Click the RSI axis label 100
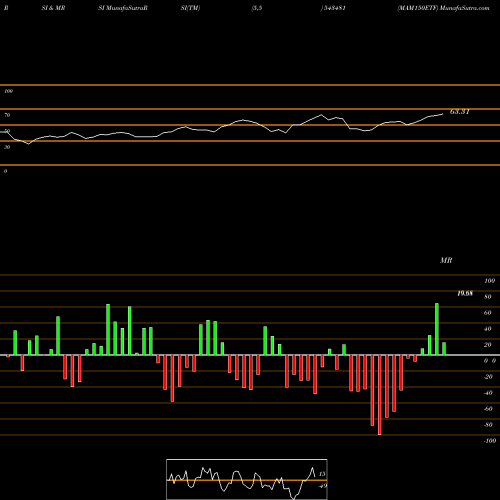The height and width of the screenshot is (500, 500). pyautogui.click(x=8, y=91)
